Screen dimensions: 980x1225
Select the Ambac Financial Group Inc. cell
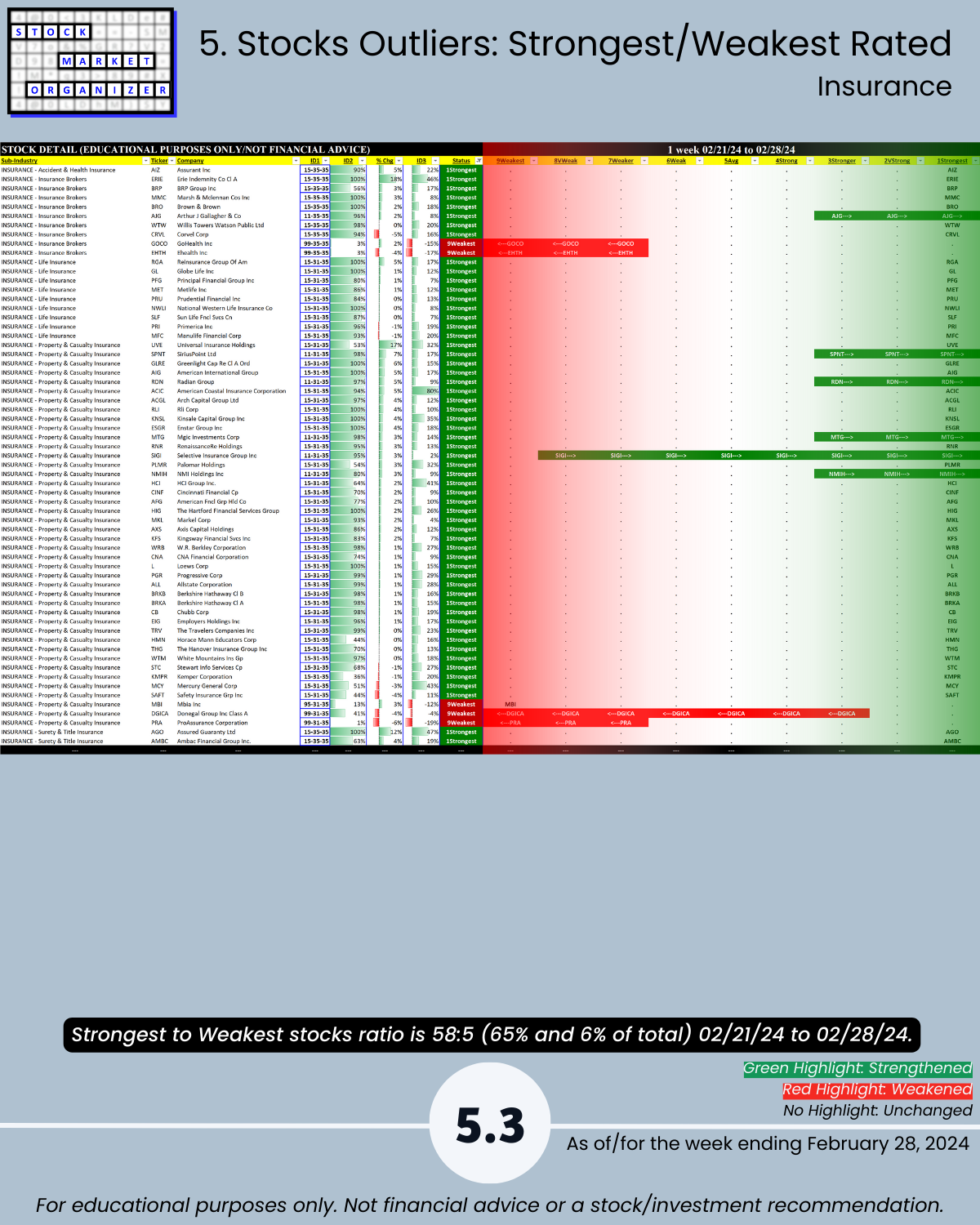(x=238, y=741)
